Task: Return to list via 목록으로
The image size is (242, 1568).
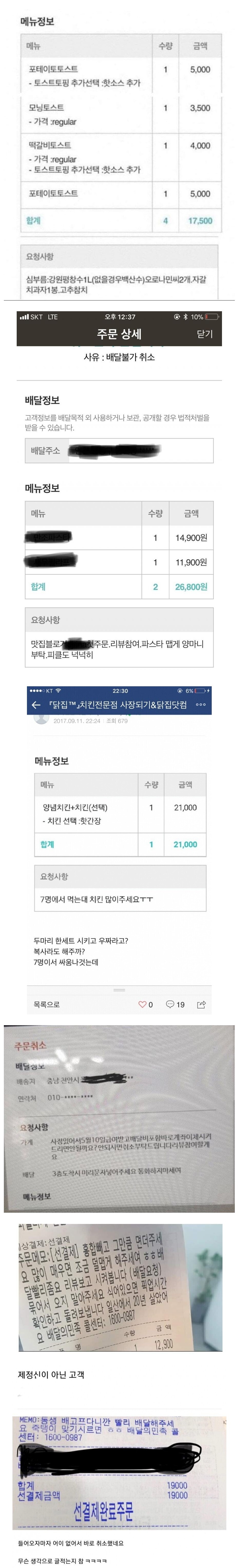Action: pyautogui.click(x=46, y=1004)
